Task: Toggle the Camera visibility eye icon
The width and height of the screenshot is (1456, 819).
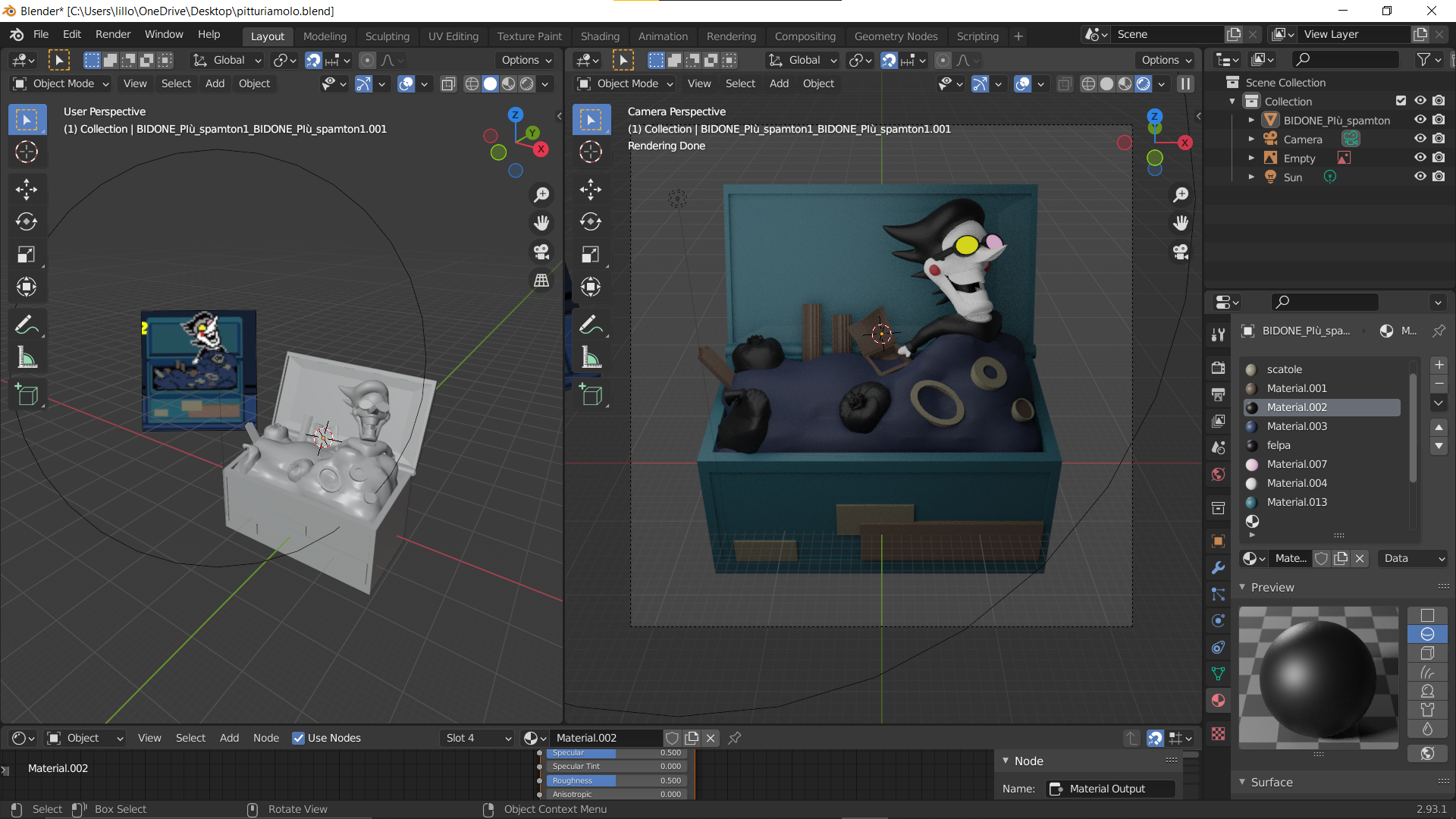Action: pos(1420,139)
